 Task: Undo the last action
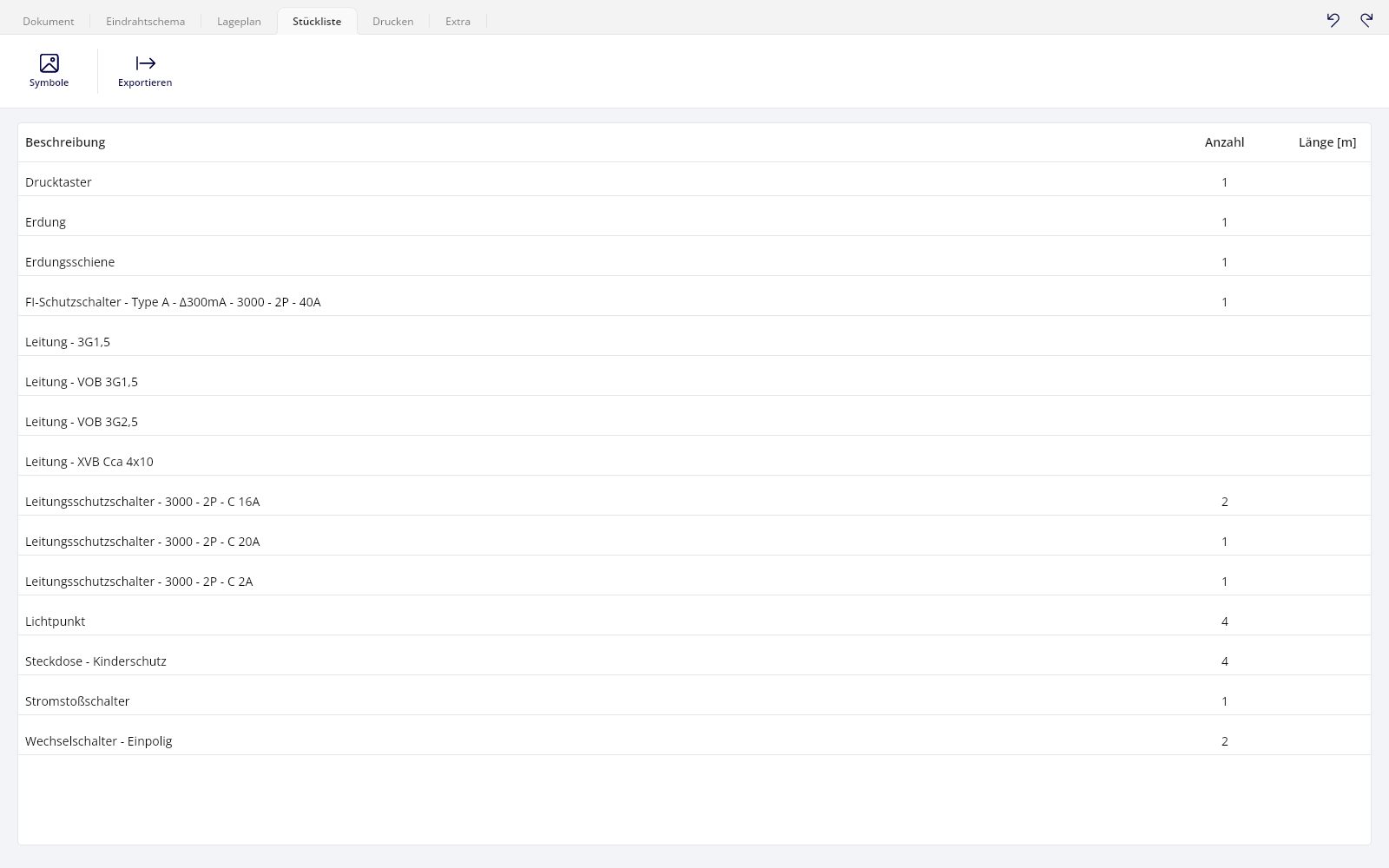click(1333, 20)
